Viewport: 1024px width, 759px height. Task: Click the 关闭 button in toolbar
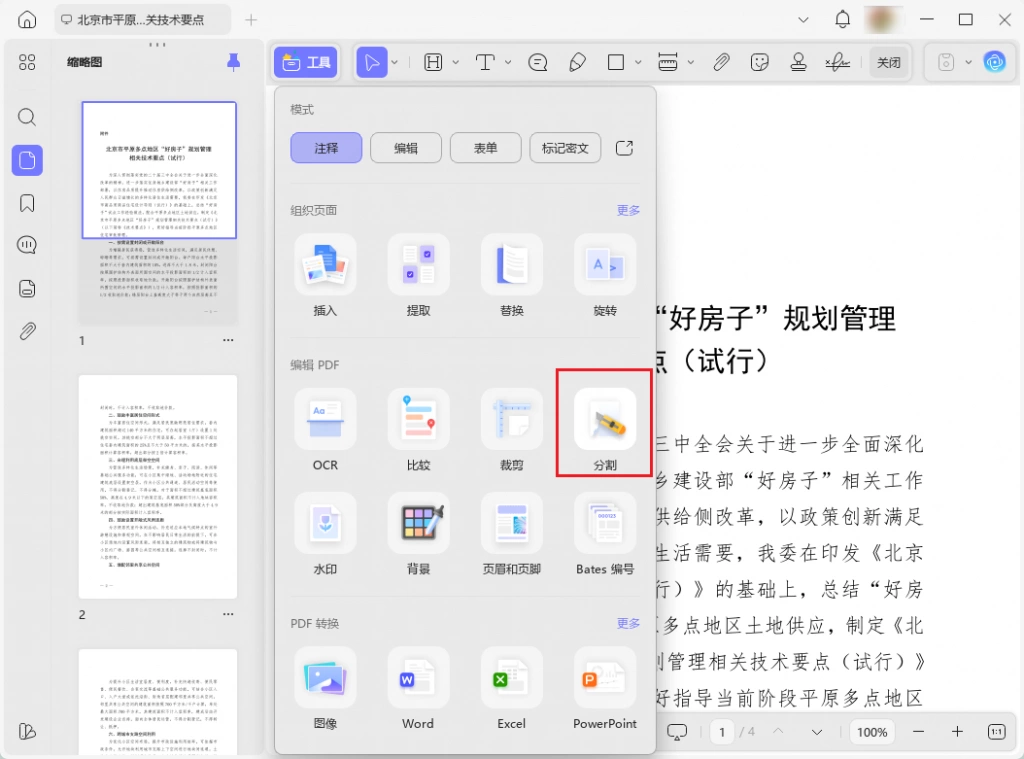click(888, 63)
